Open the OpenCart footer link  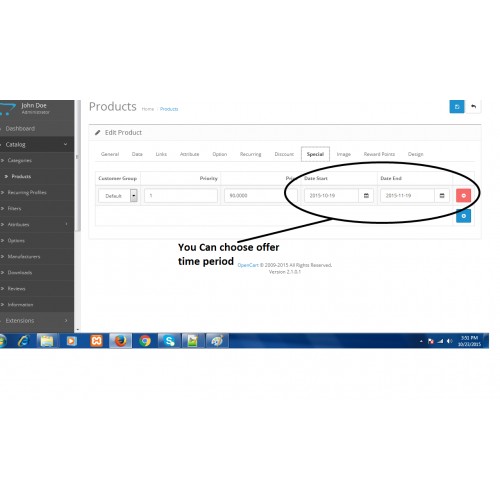tap(248, 265)
